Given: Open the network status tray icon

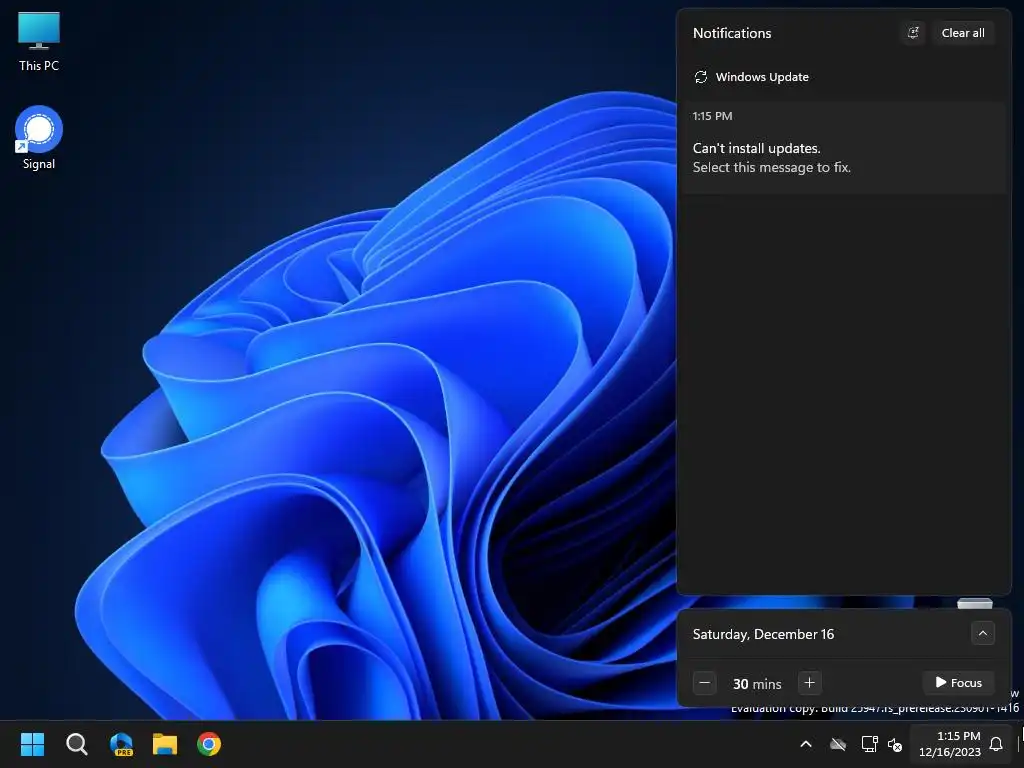Looking at the screenshot, I should pos(869,744).
